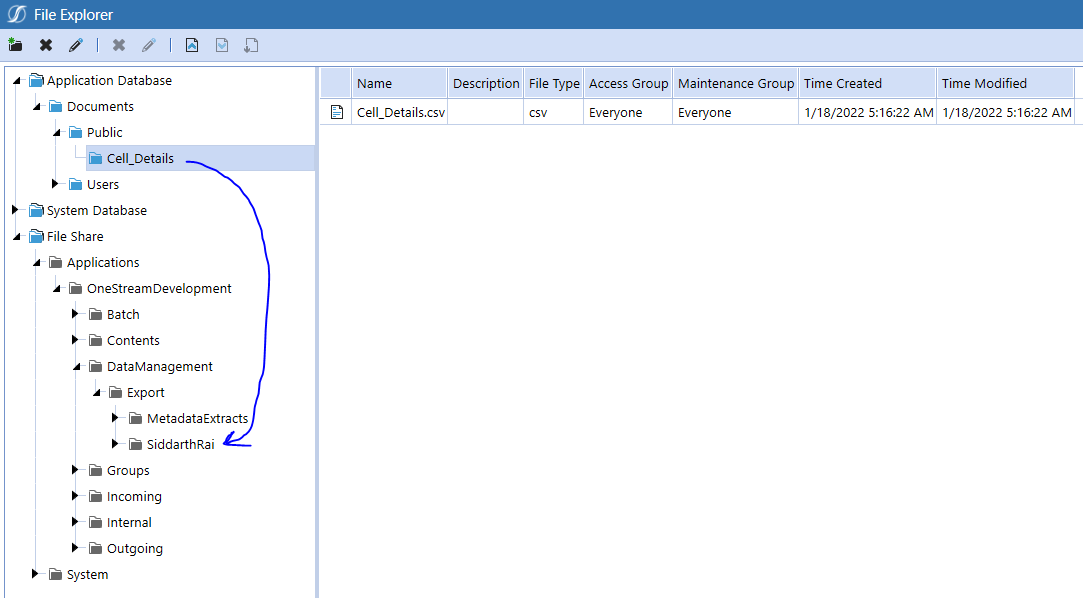Click the Cell_Details.csv document icon

335,112
